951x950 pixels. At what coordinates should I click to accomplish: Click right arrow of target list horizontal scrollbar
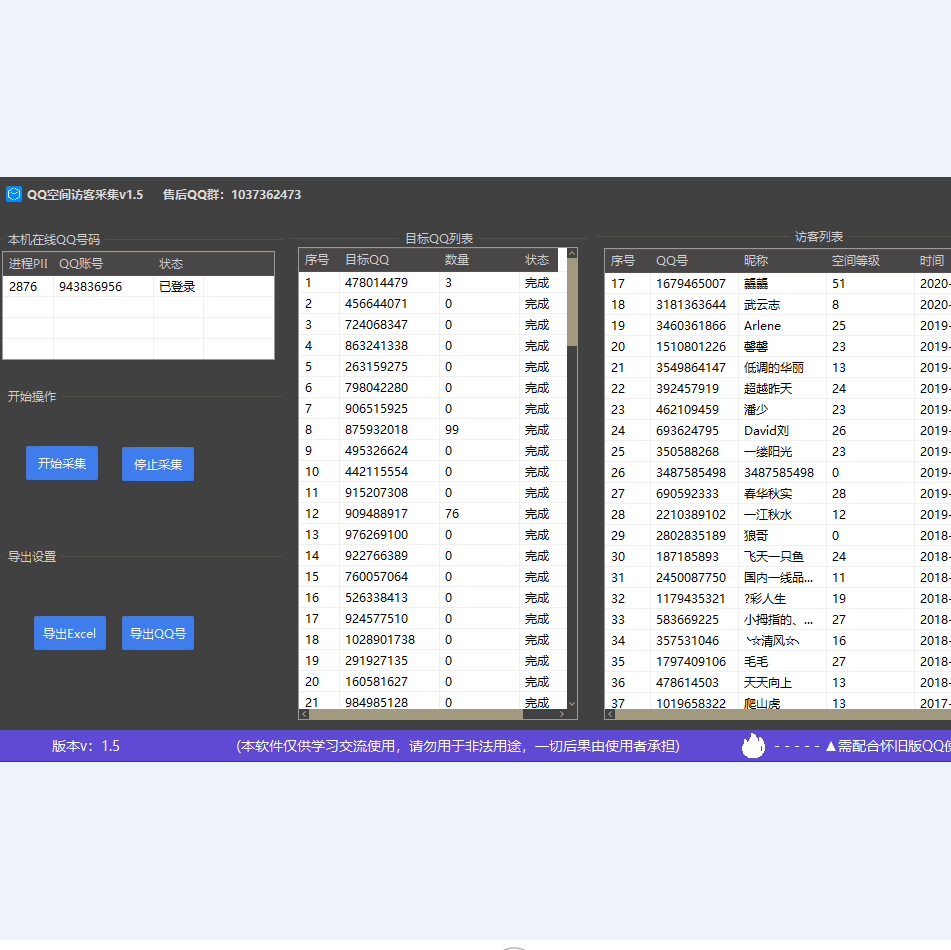coord(562,714)
